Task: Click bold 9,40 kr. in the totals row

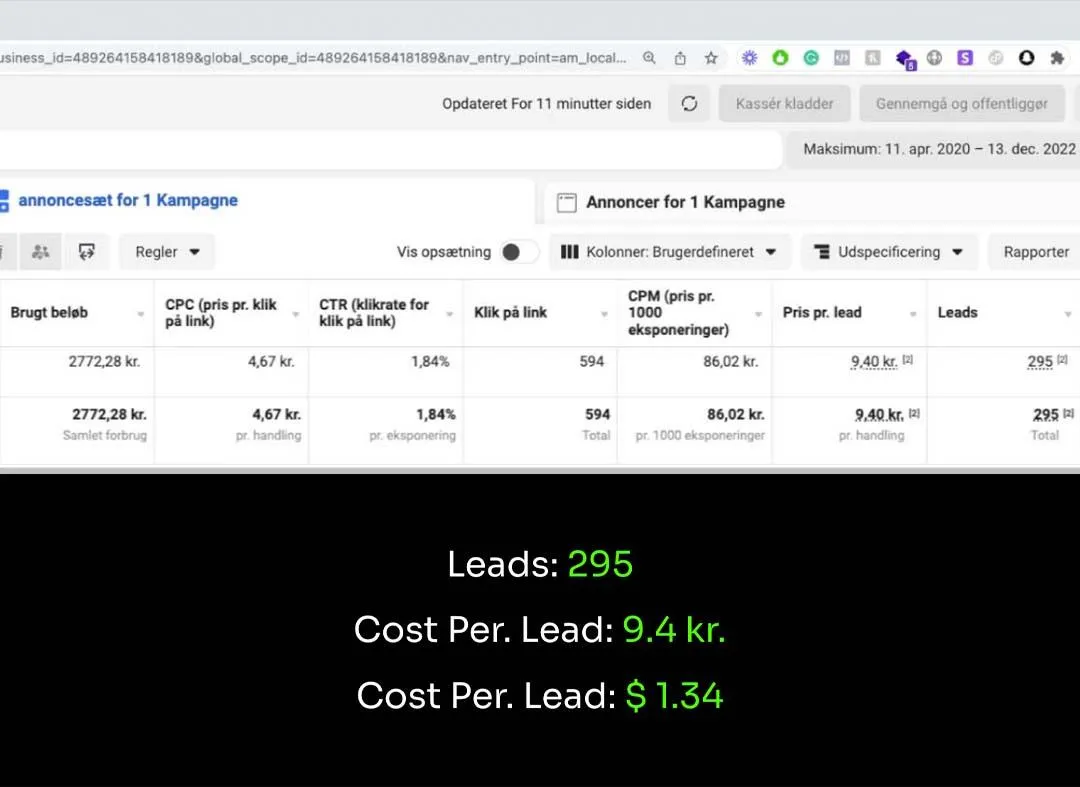Action: 879,415
